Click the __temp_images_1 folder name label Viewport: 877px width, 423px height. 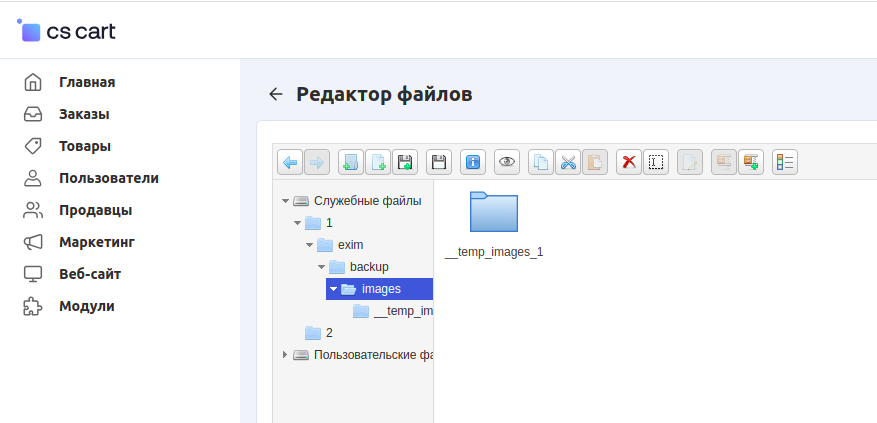494,252
